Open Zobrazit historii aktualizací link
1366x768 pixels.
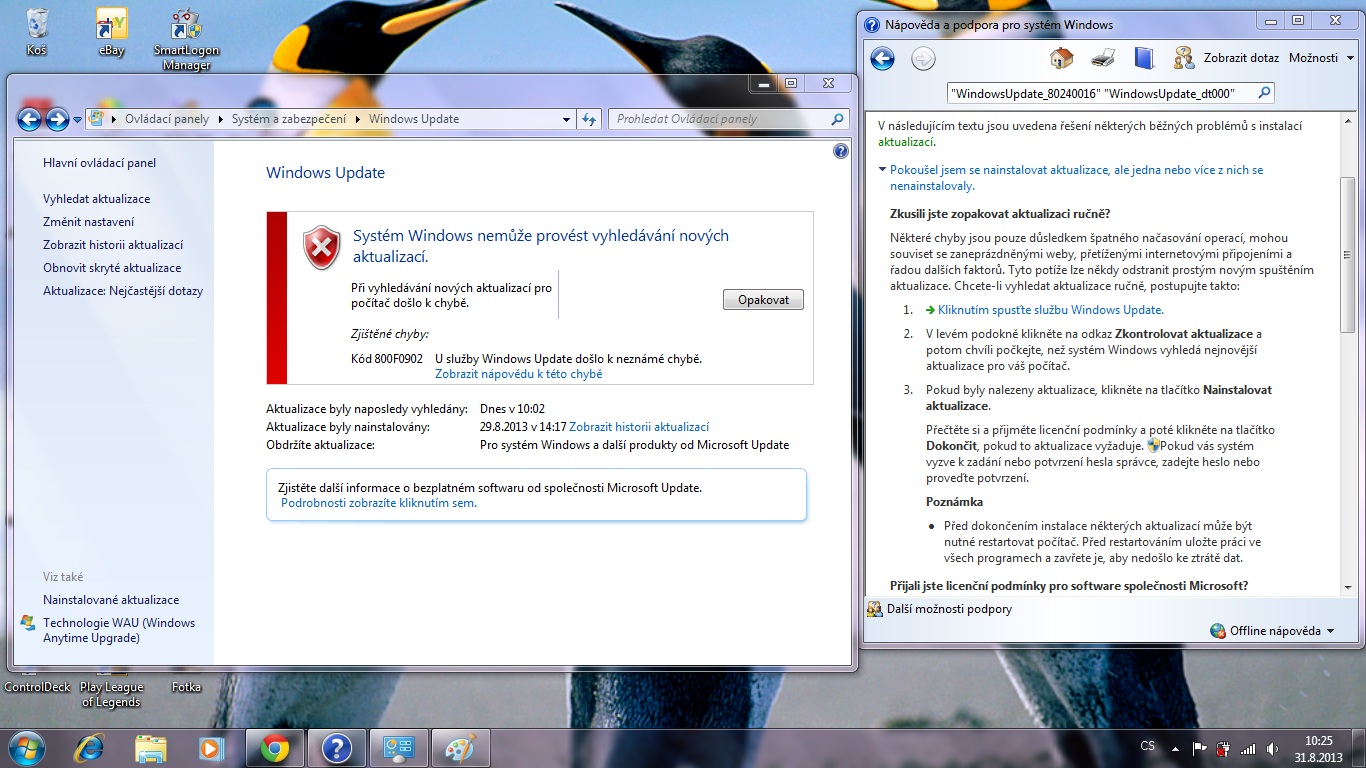639,427
